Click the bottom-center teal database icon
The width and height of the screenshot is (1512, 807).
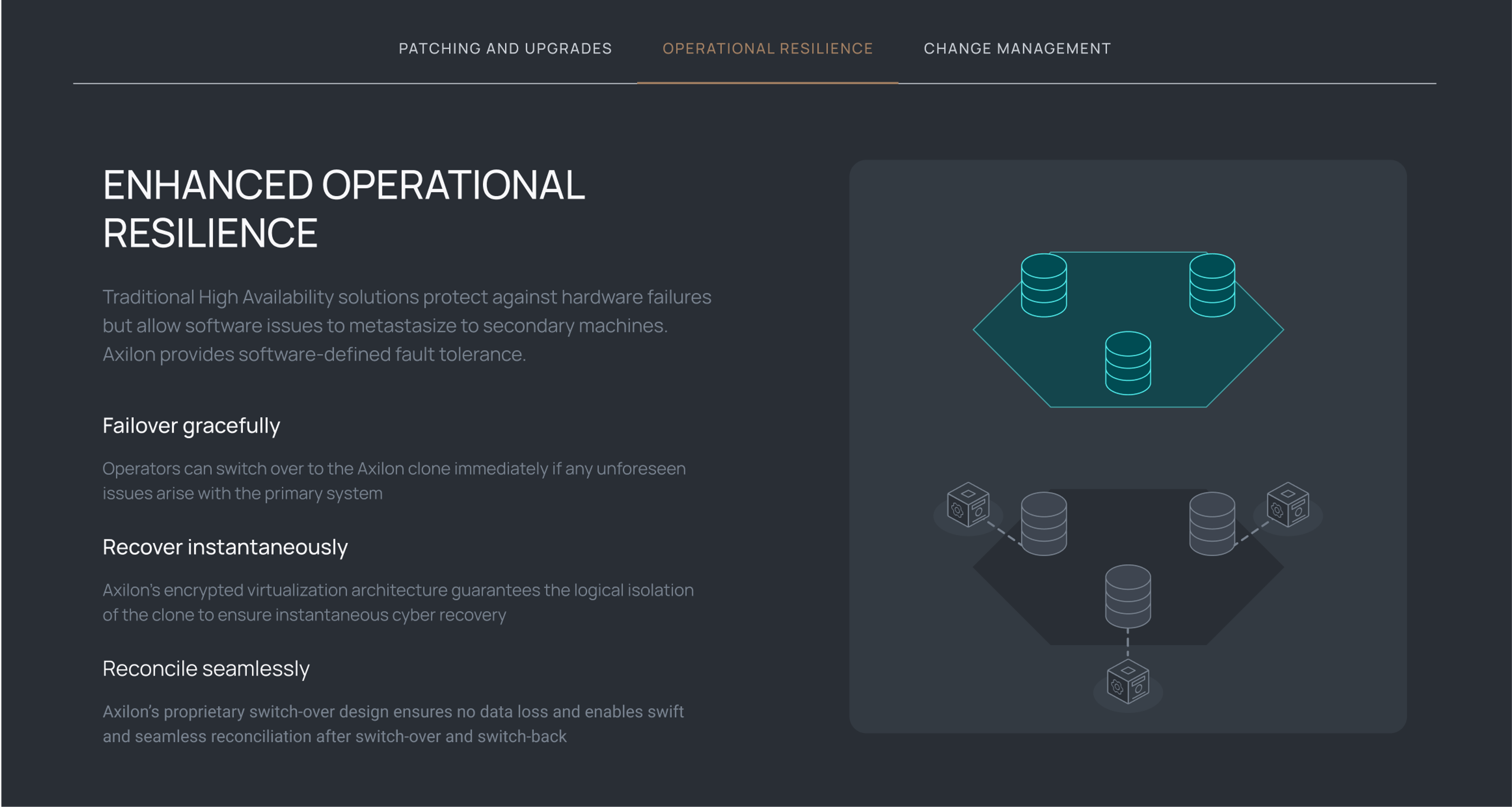1128,363
